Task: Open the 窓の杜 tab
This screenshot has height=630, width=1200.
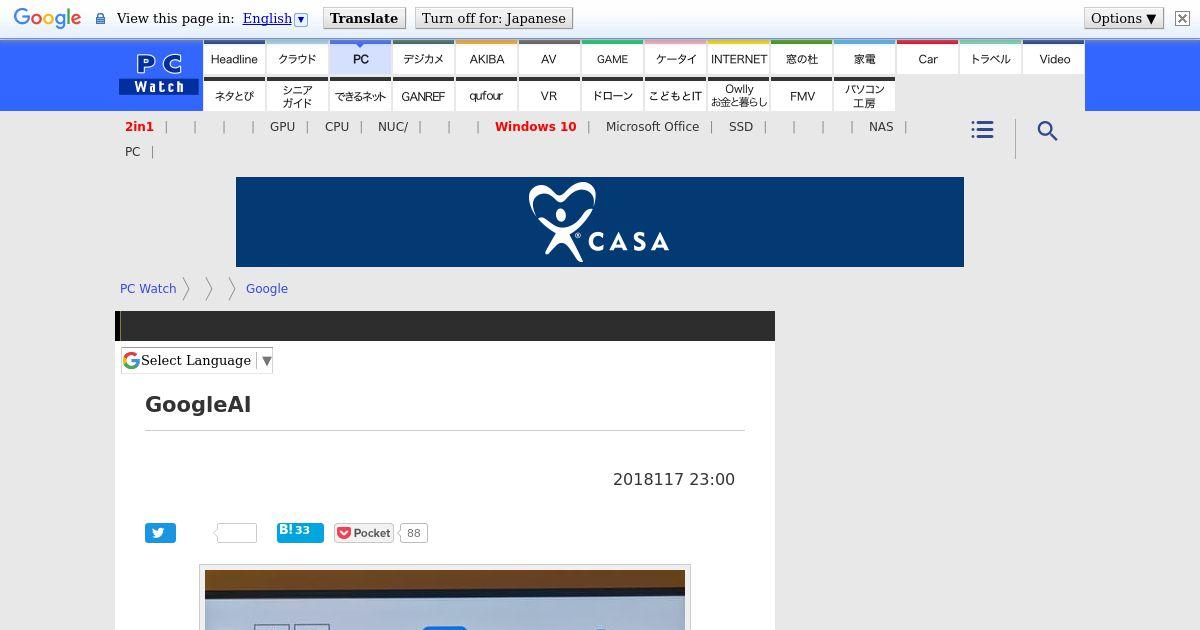Action: click(802, 58)
